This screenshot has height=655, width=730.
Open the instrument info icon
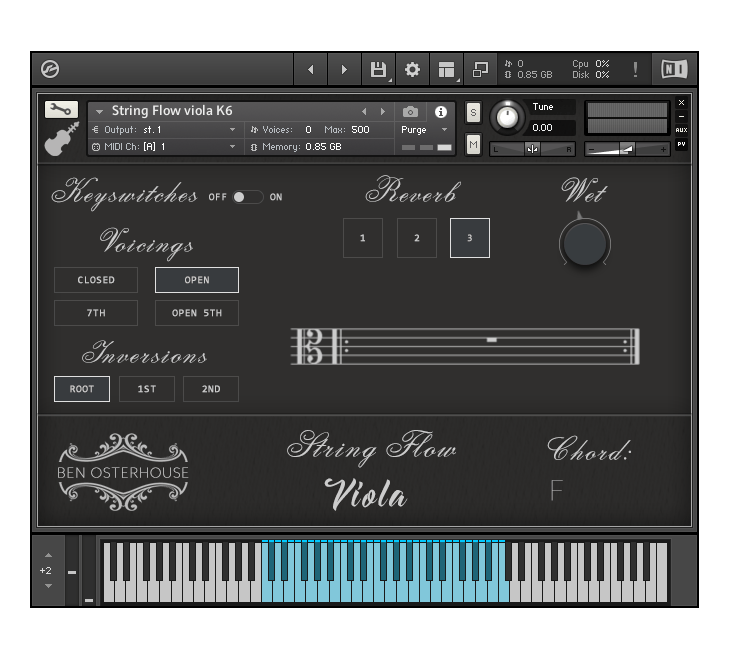[x=441, y=112]
